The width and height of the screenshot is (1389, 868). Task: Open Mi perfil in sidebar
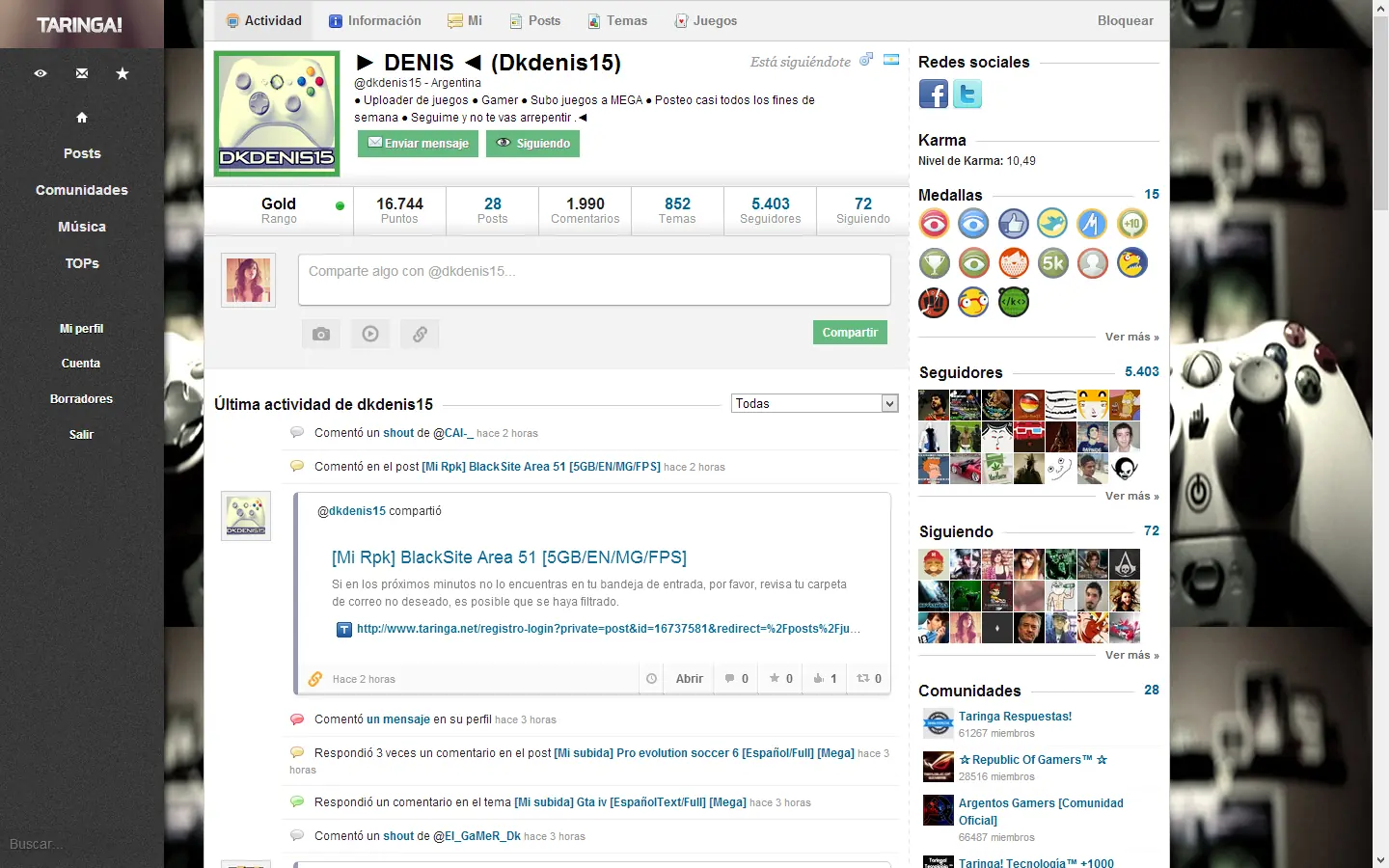click(x=82, y=329)
